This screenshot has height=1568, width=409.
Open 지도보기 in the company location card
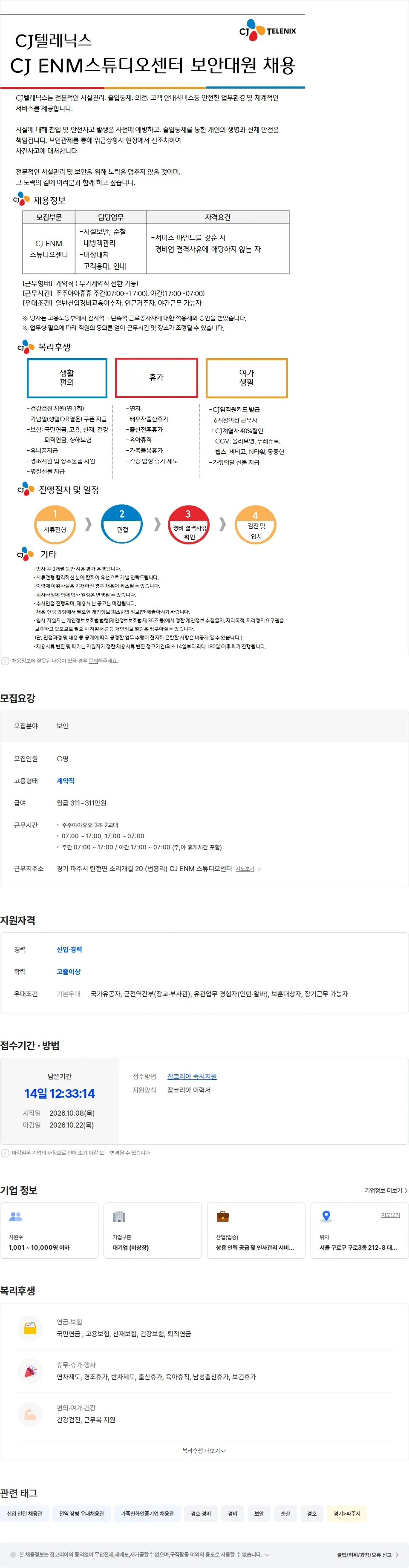point(390,1215)
